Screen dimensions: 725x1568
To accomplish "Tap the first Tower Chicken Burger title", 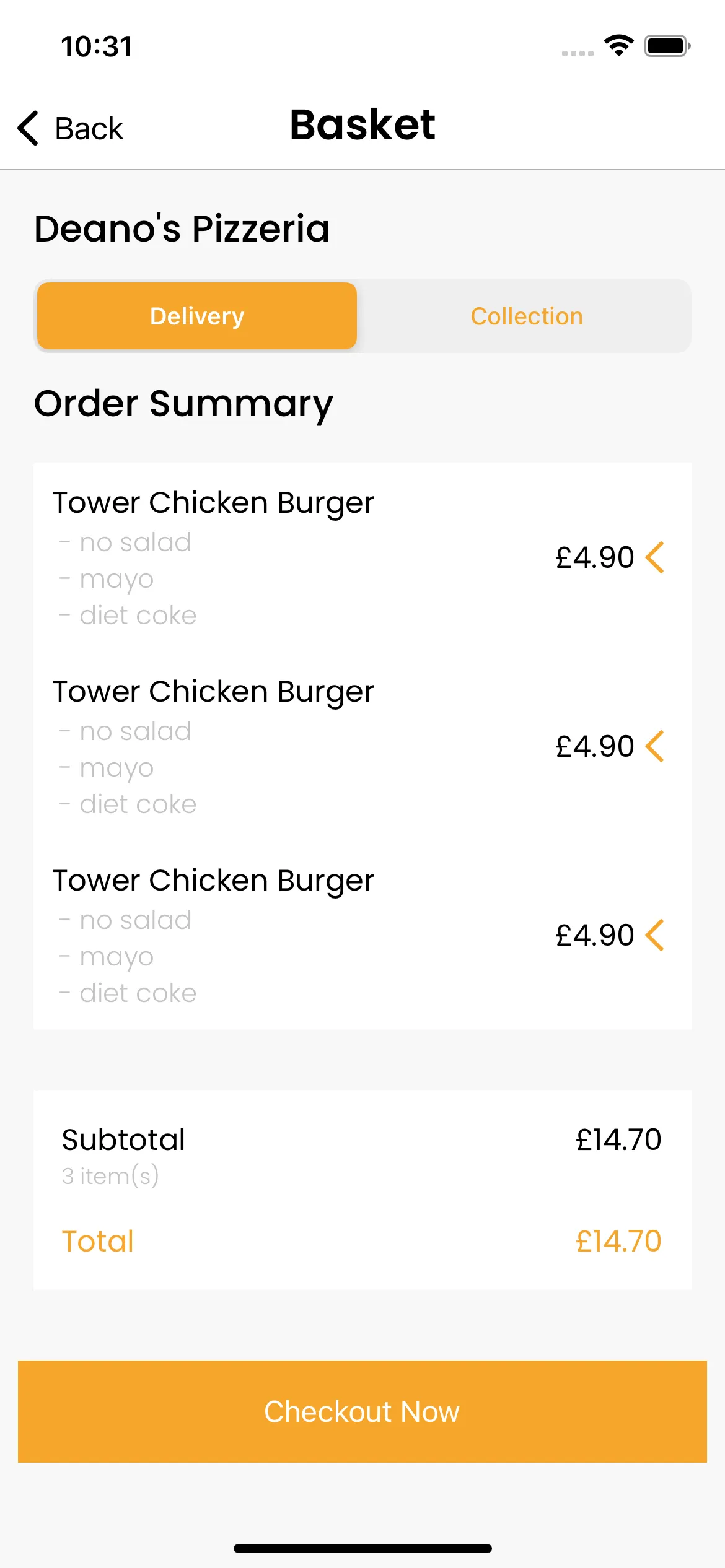I will [x=213, y=502].
